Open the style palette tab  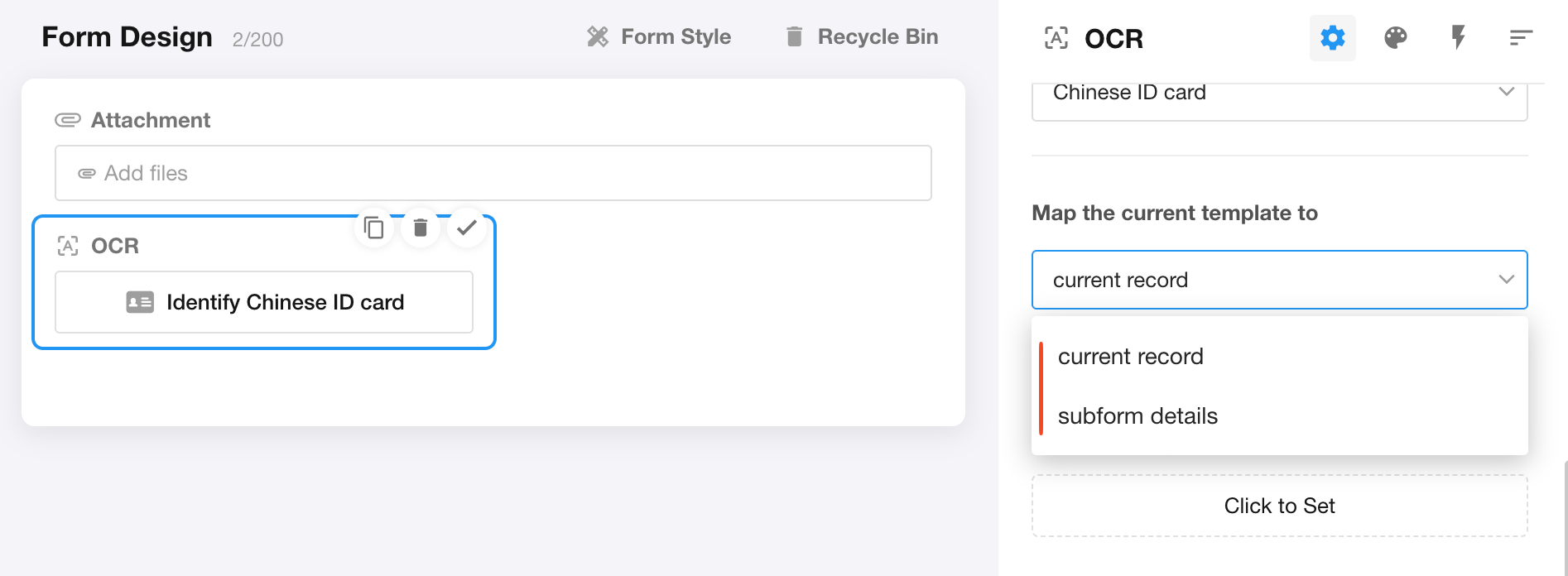coord(1395,38)
